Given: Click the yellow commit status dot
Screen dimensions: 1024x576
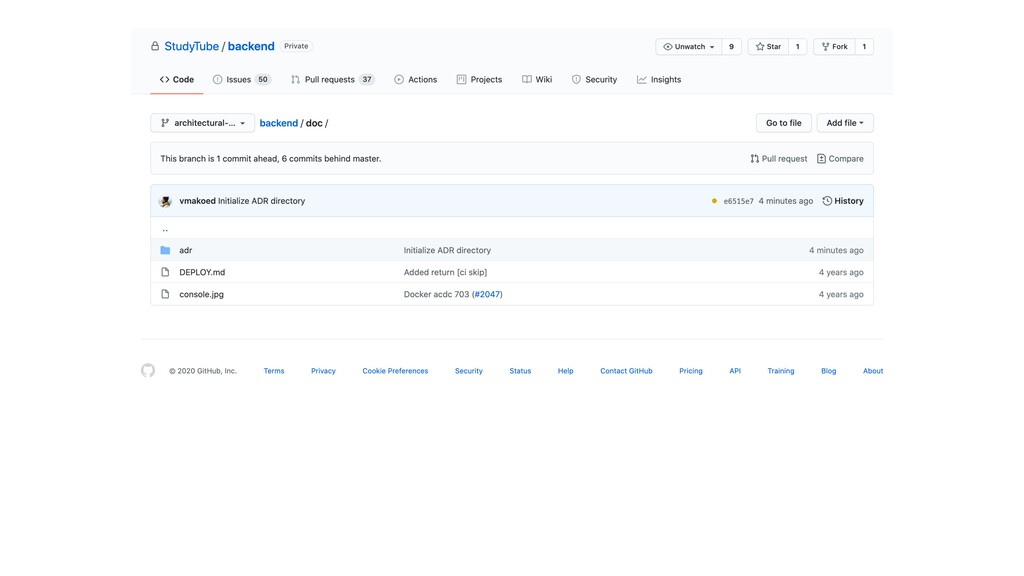Looking at the screenshot, I should coord(714,201).
